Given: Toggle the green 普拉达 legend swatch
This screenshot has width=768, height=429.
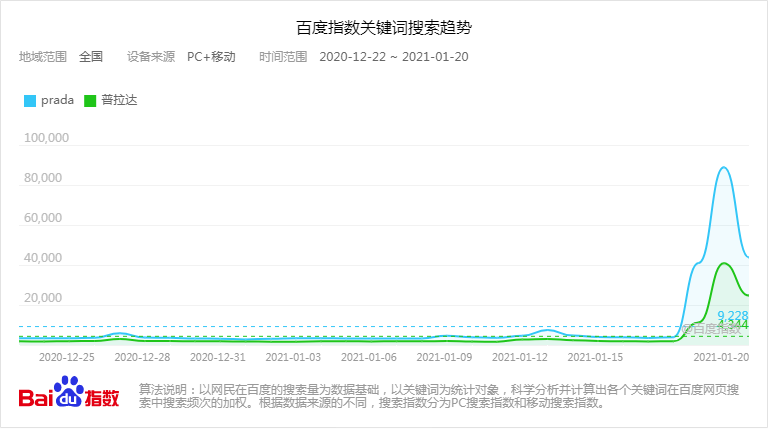Looking at the screenshot, I should [x=90, y=100].
